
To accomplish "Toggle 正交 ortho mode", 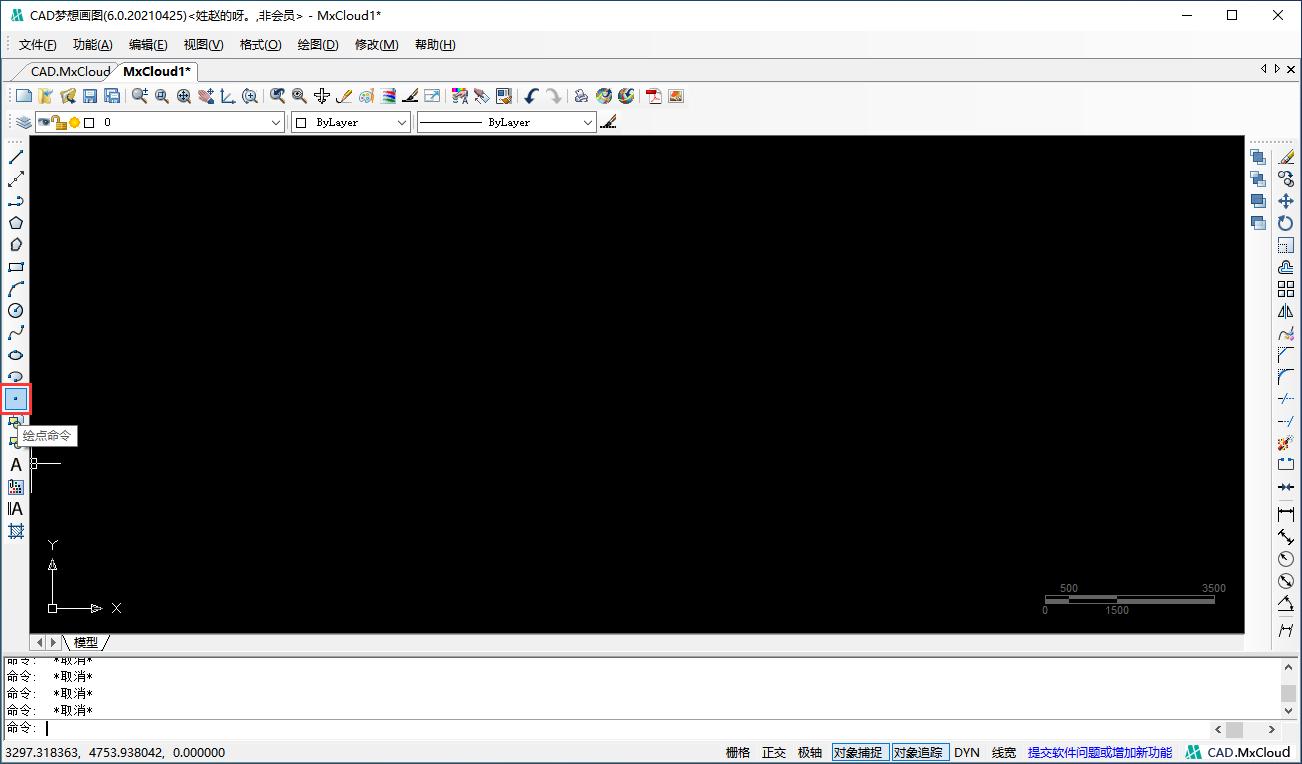I will [774, 753].
